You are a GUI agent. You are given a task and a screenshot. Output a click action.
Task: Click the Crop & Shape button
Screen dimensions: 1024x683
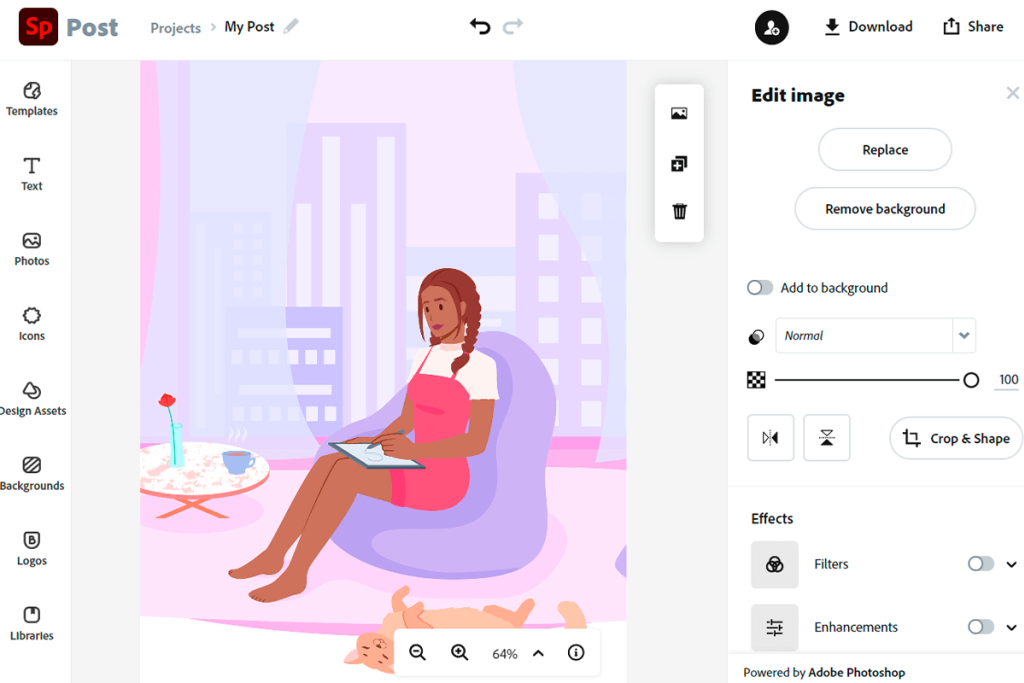tap(955, 437)
